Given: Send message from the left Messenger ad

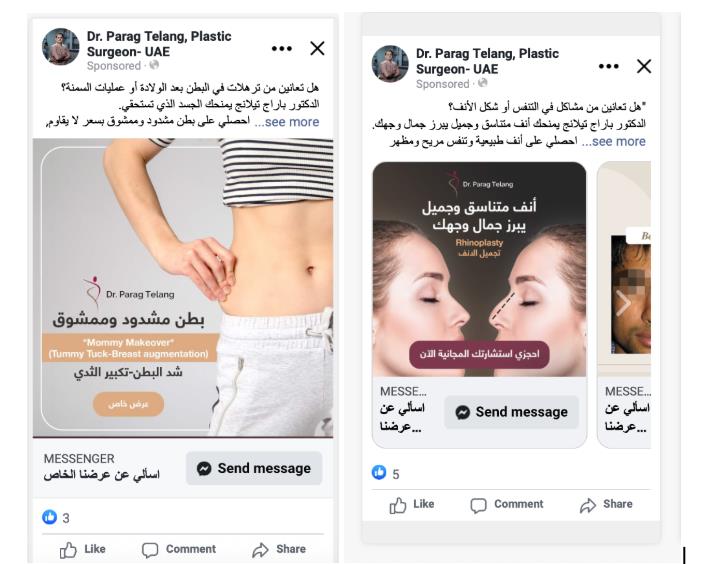Looking at the screenshot, I should 254,468.
